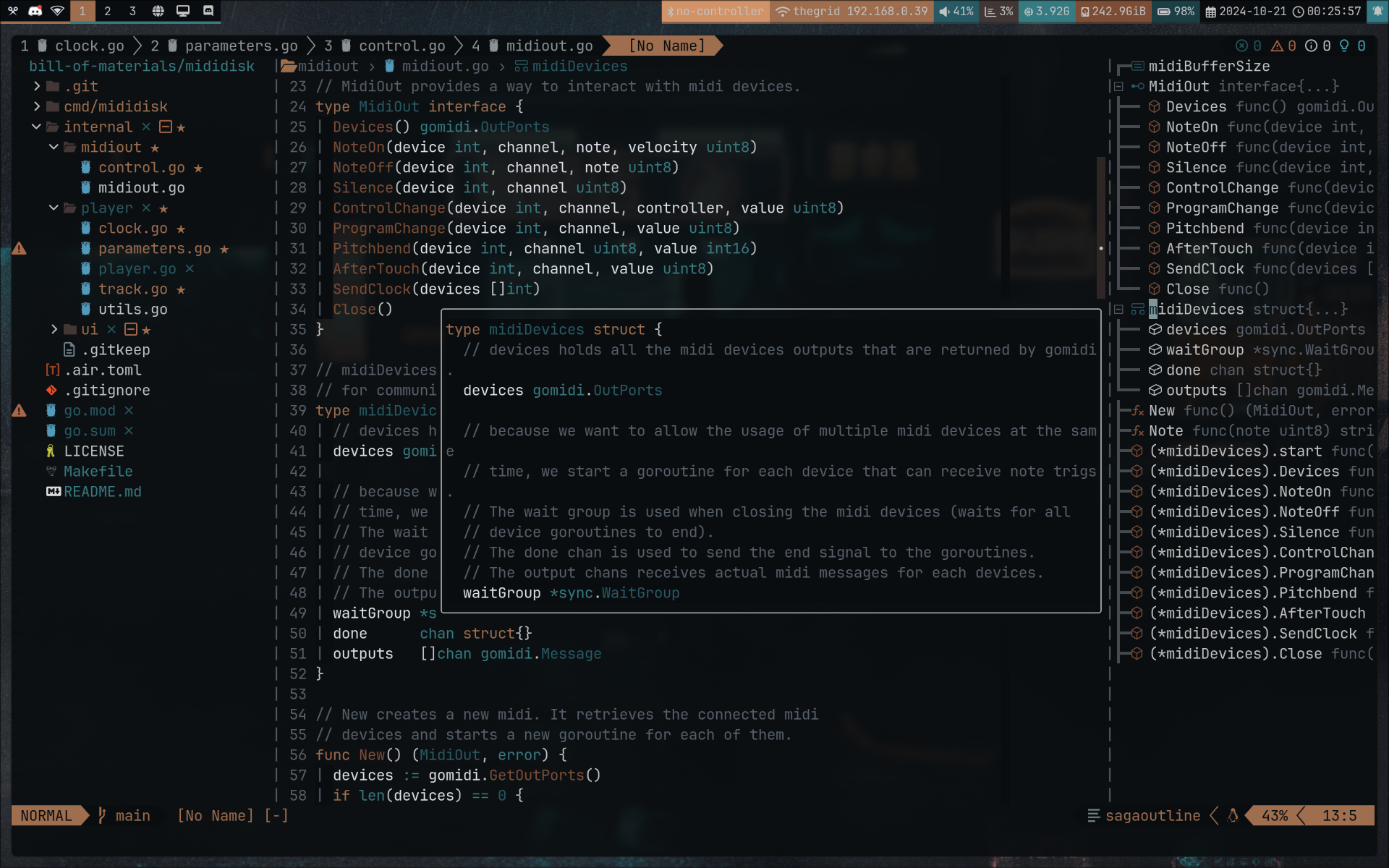
Task: Click the volume 41% indicator
Action: 956,11
